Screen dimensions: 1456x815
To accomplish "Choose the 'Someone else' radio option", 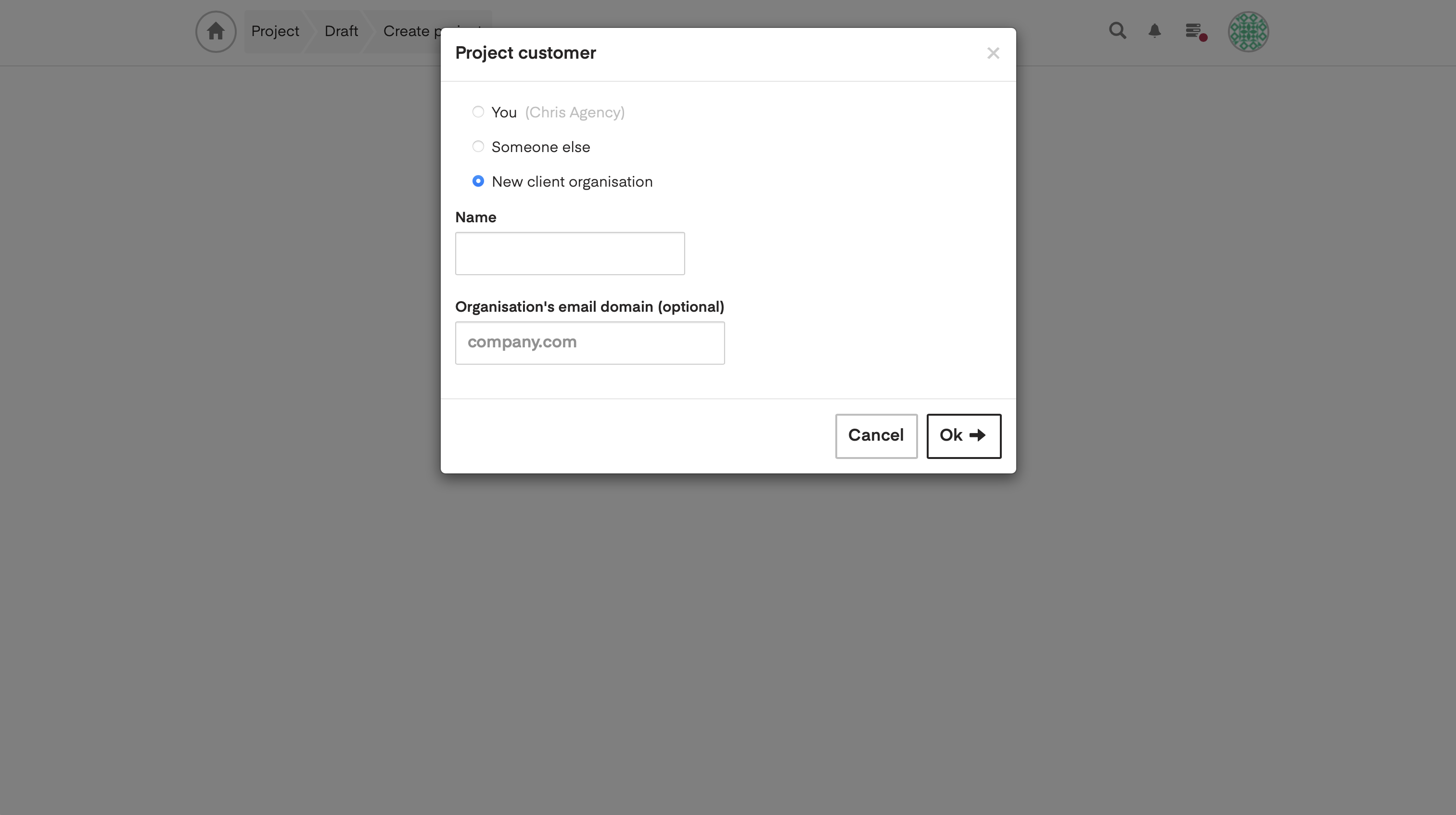I will [x=478, y=147].
